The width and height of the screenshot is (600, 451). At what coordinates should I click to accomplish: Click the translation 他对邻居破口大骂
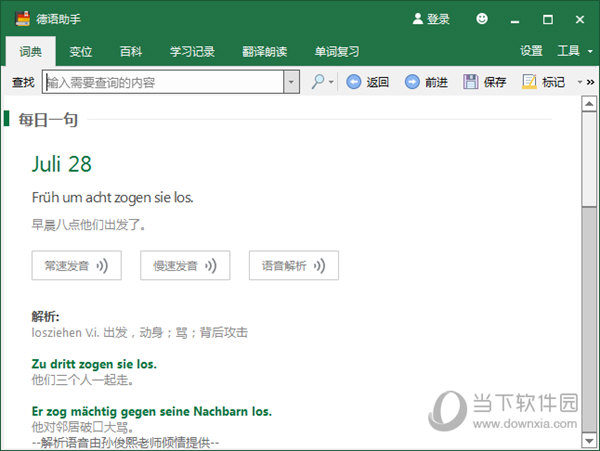(x=83, y=427)
